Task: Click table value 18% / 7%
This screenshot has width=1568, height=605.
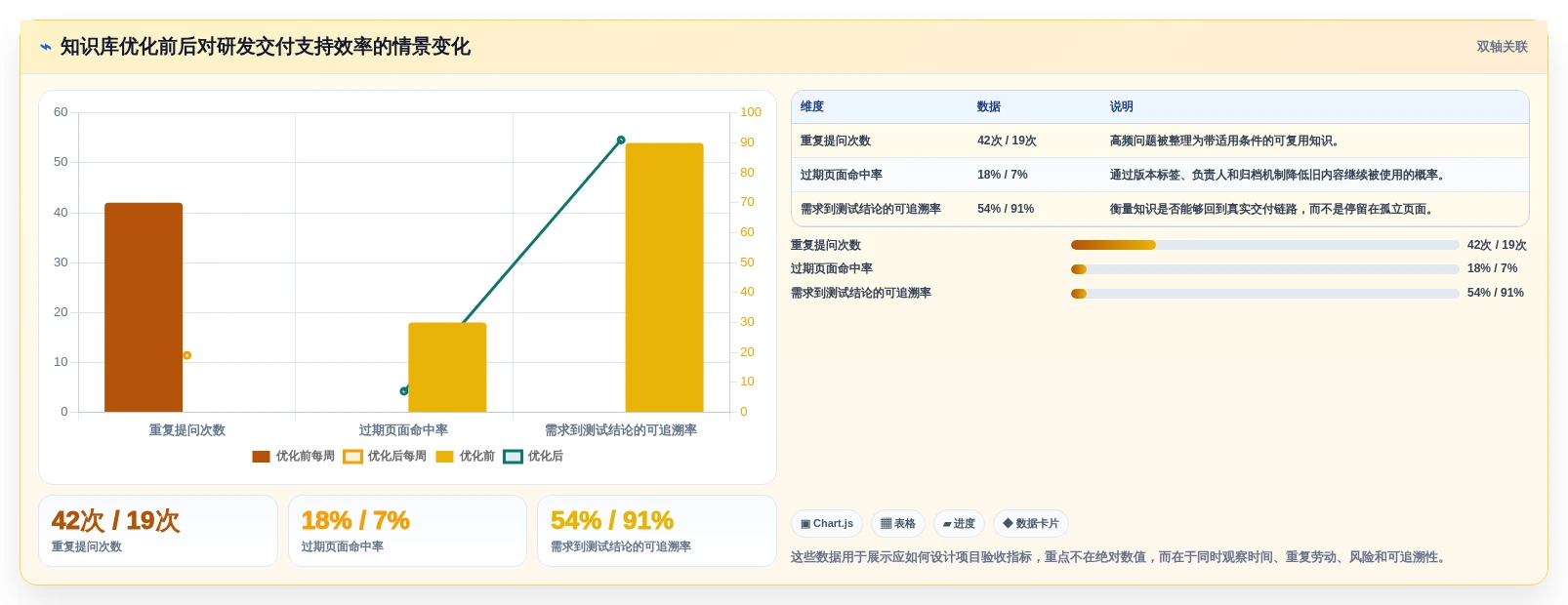Action: pyautogui.click(x=1003, y=175)
